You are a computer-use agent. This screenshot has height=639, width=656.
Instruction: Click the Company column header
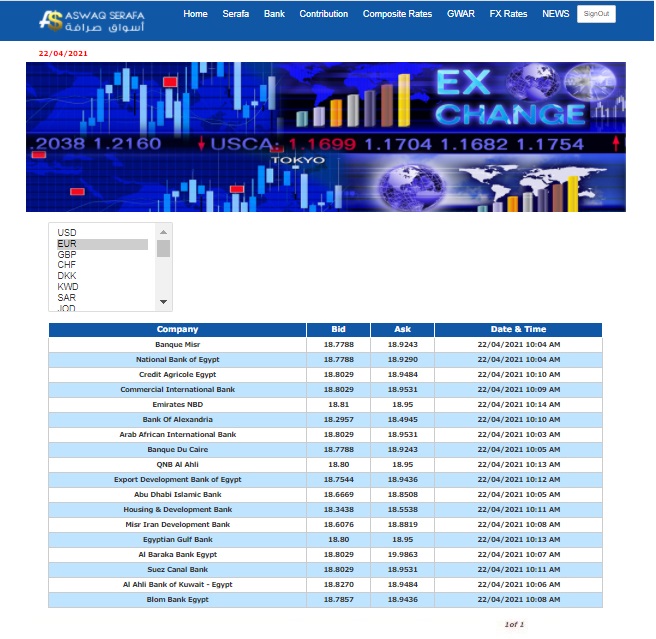tap(177, 329)
